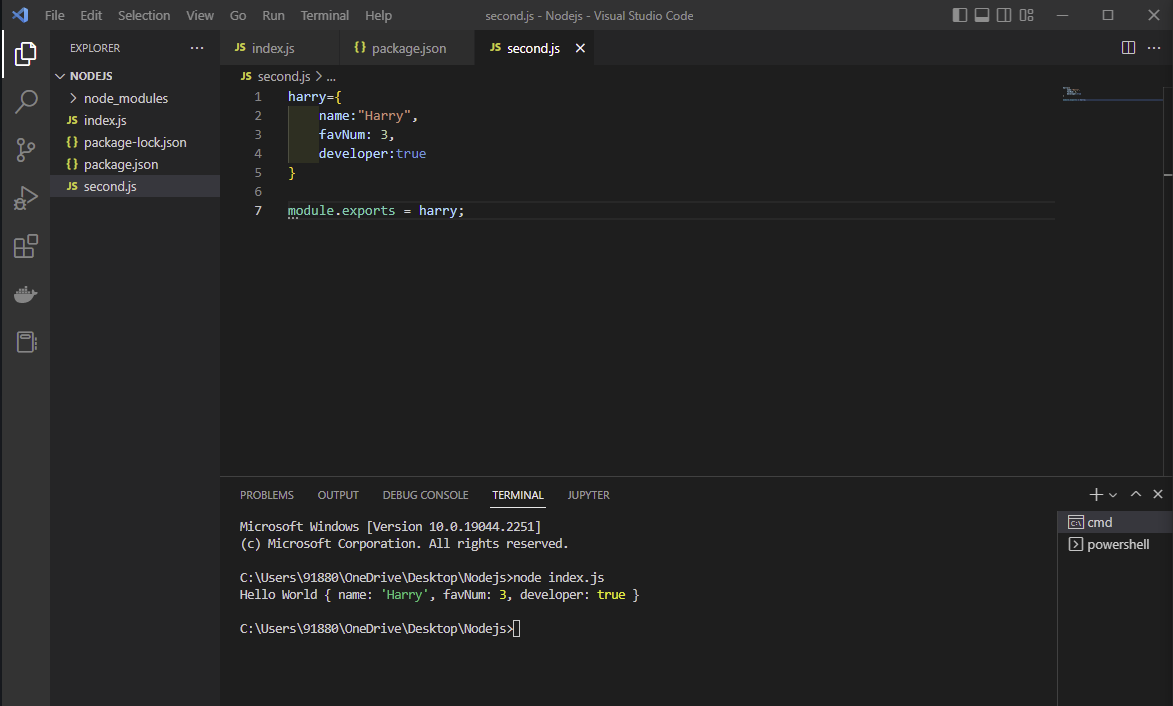The width and height of the screenshot is (1173, 706).
Task: Select the powershell terminal instance
Action: tap(1115, 544)
